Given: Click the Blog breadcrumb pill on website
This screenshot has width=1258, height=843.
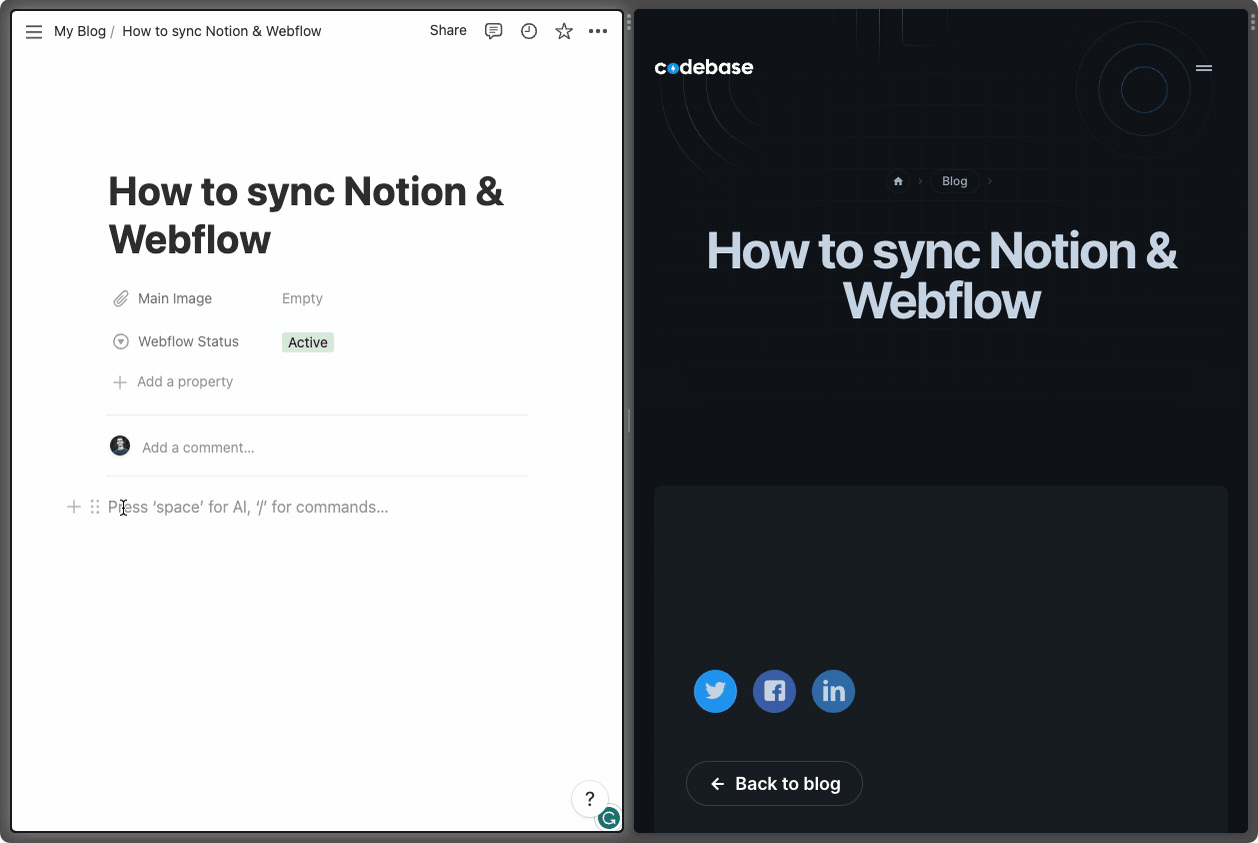Looking at the screenshot, I should pyautogui.click(x=955, y=181).
